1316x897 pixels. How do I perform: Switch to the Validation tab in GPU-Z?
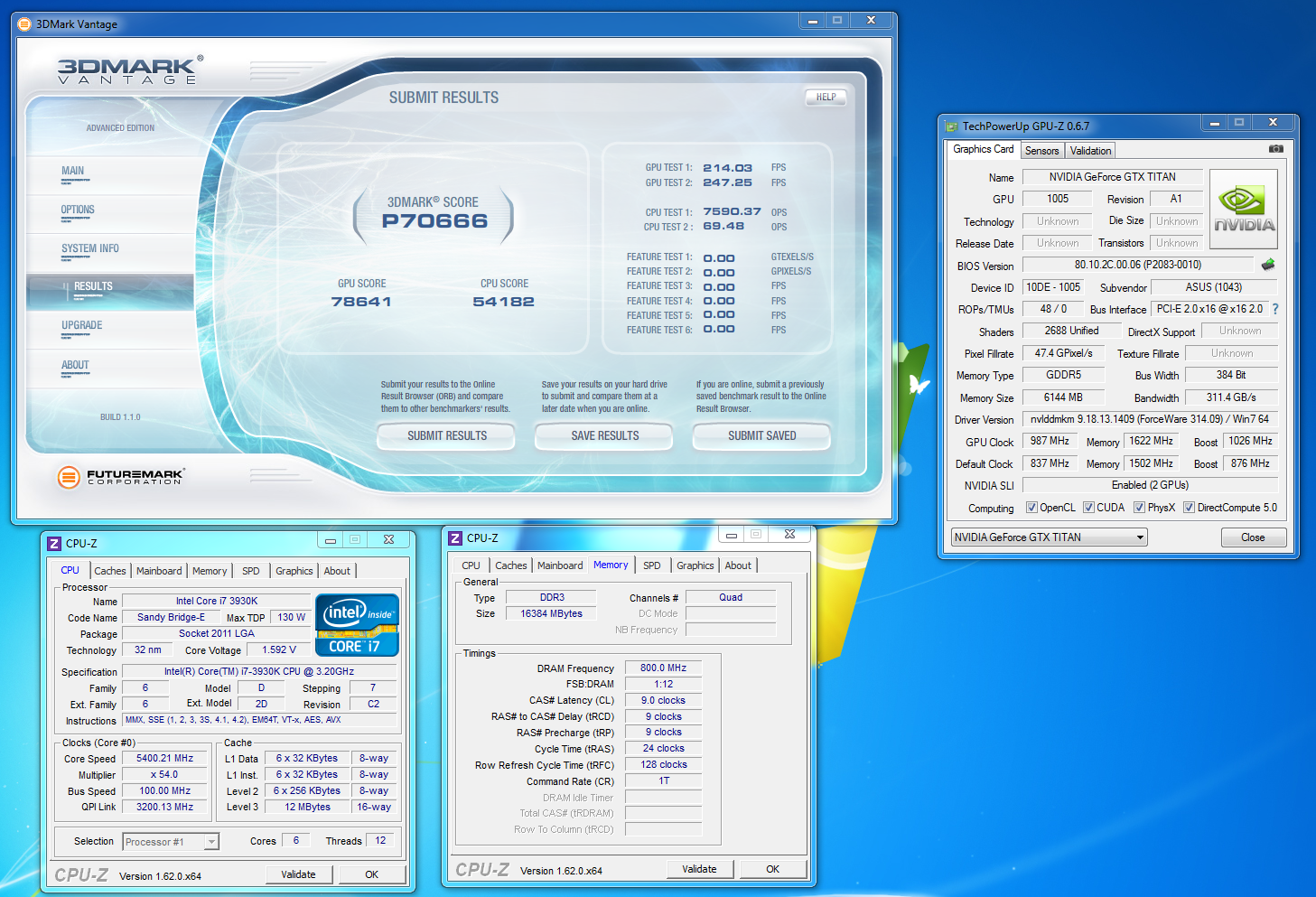pyautogui.click(x=1090, y=151)
